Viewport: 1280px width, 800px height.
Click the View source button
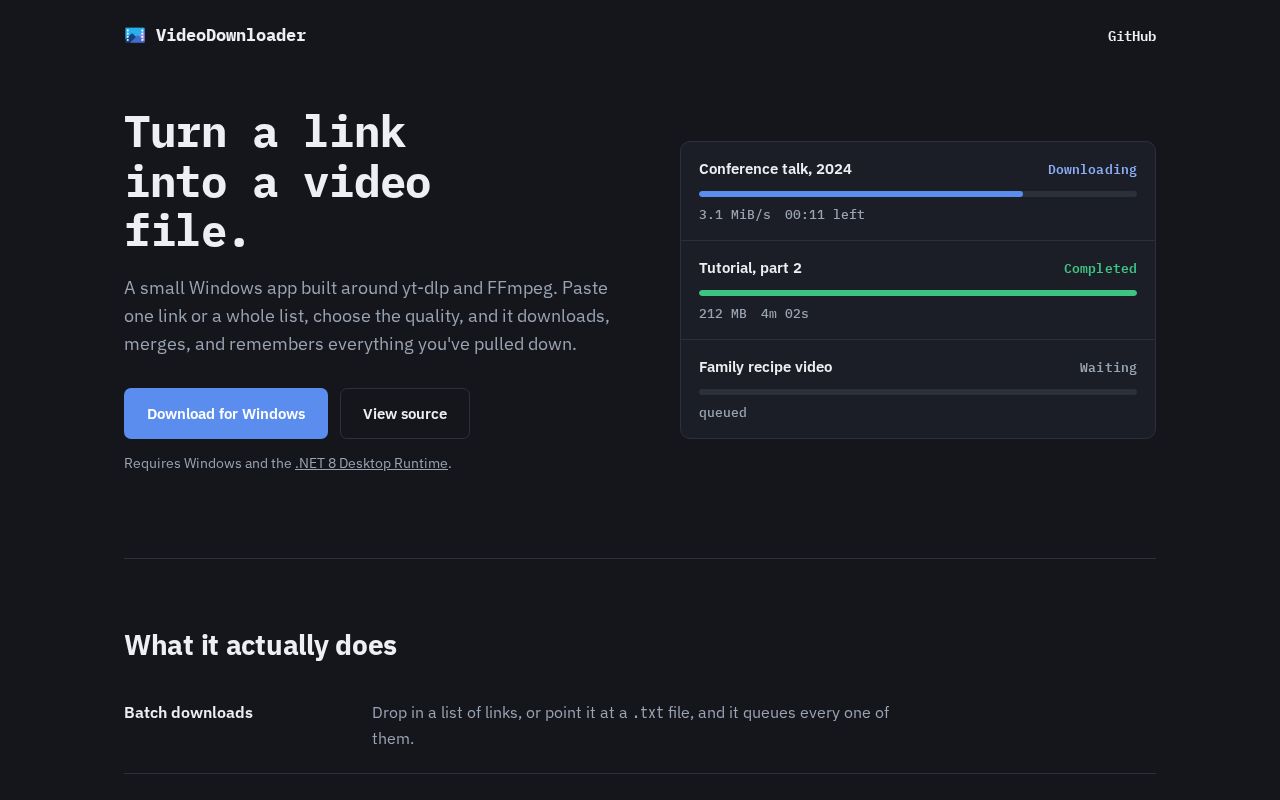click(x=405, y=413)
